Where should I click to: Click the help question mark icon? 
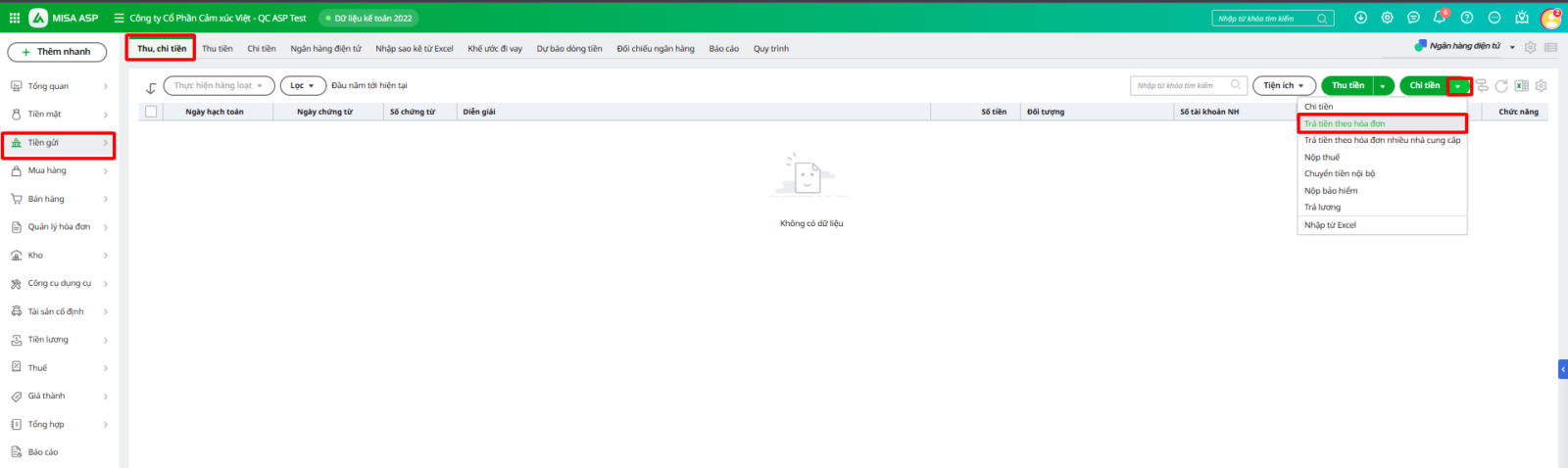tap(1467, 18)
